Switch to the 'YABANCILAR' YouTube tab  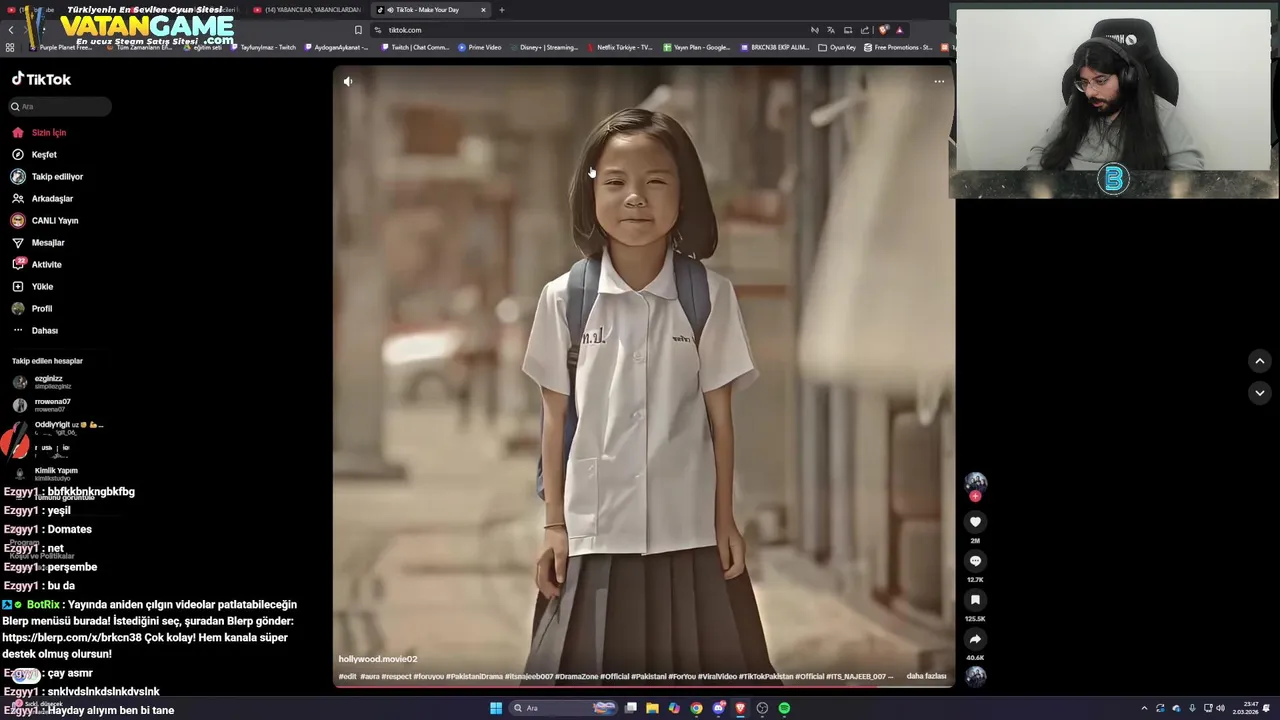pyautogui.click(x=308, y=10)
